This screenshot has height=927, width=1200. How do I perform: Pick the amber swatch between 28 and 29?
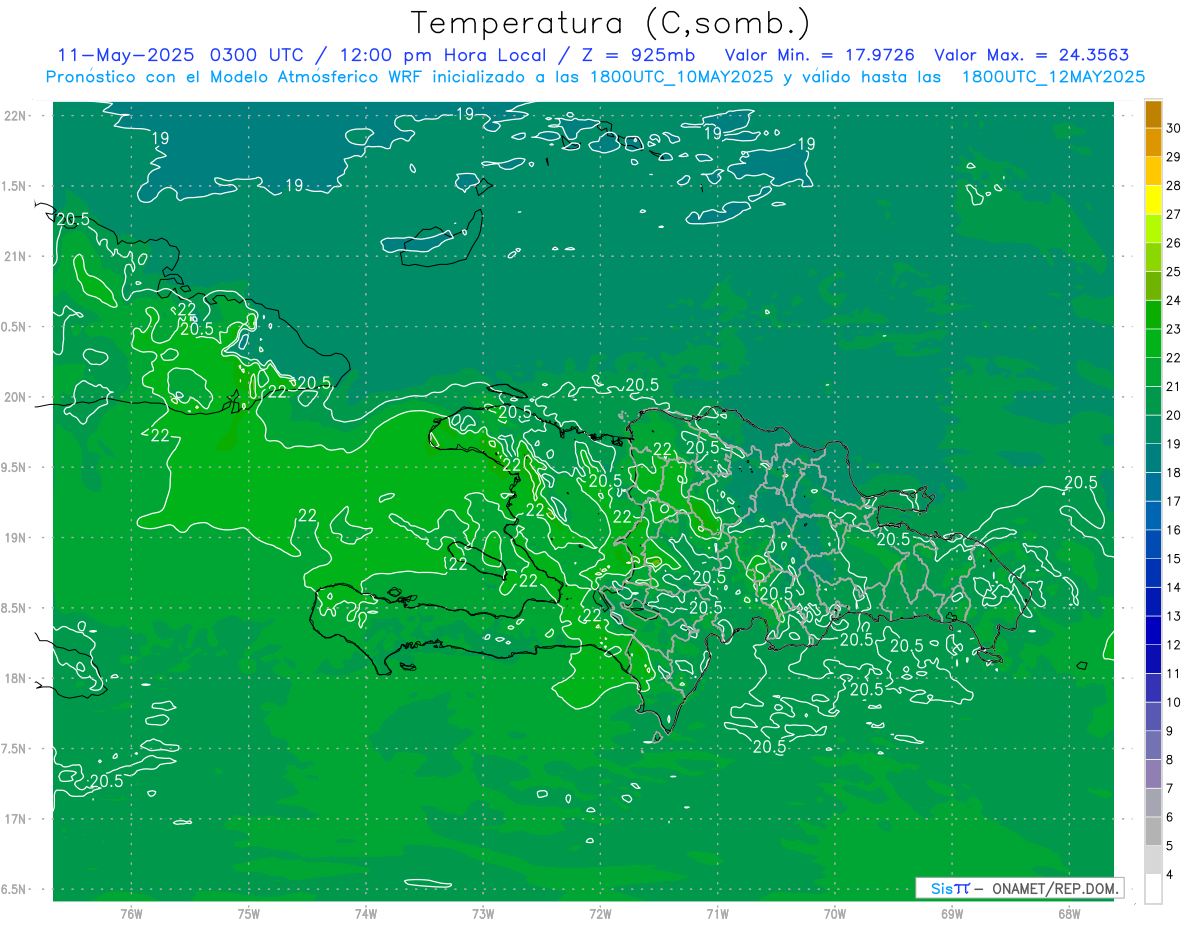tap(1153, 171)
